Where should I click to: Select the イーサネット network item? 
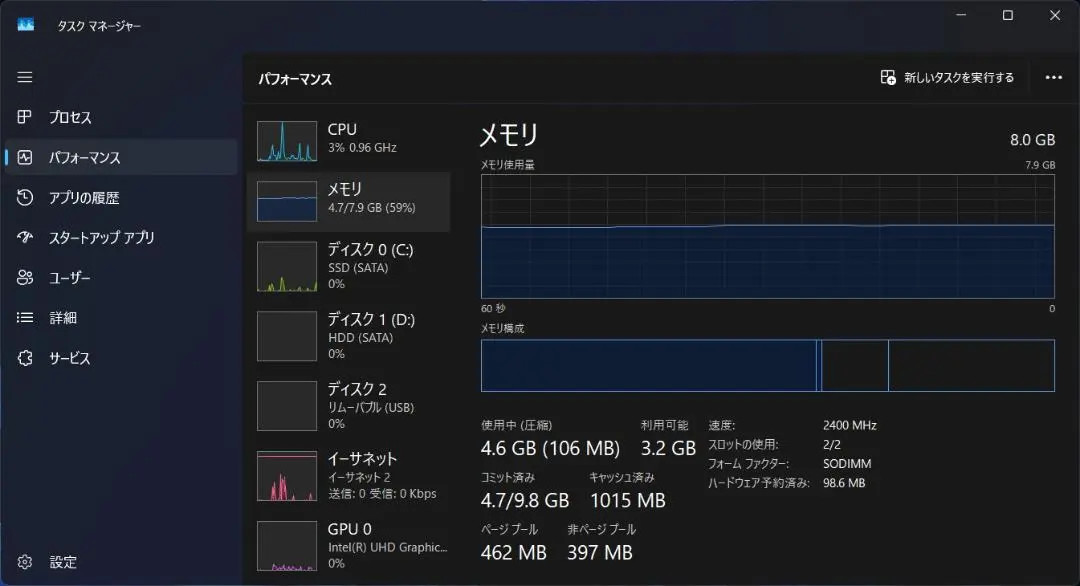coord(349,476)
